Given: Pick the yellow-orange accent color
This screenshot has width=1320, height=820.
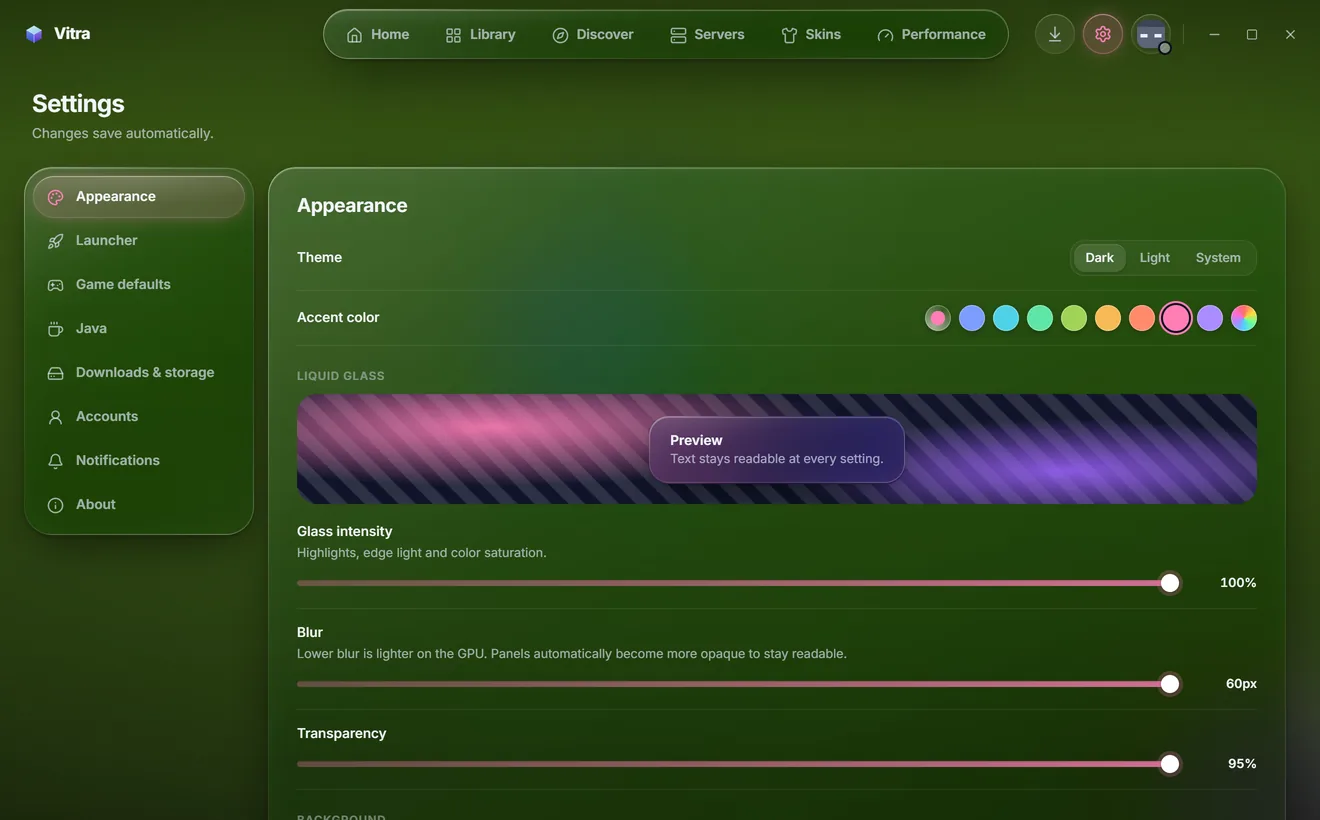Looking at the screenshot, I should pos(1108,318).
